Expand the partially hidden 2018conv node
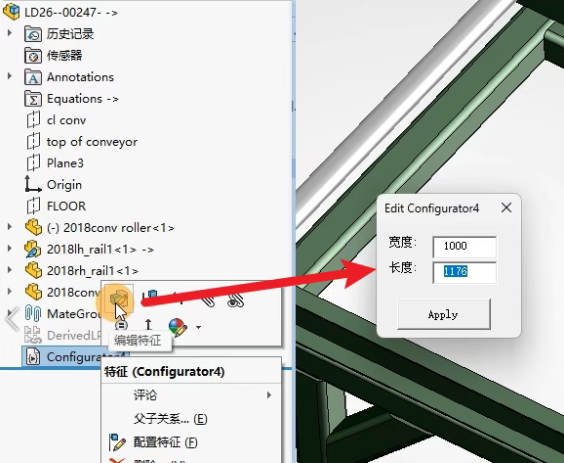Image resolution: width=564 pixels, height=463 pixels. click(10, 291)
